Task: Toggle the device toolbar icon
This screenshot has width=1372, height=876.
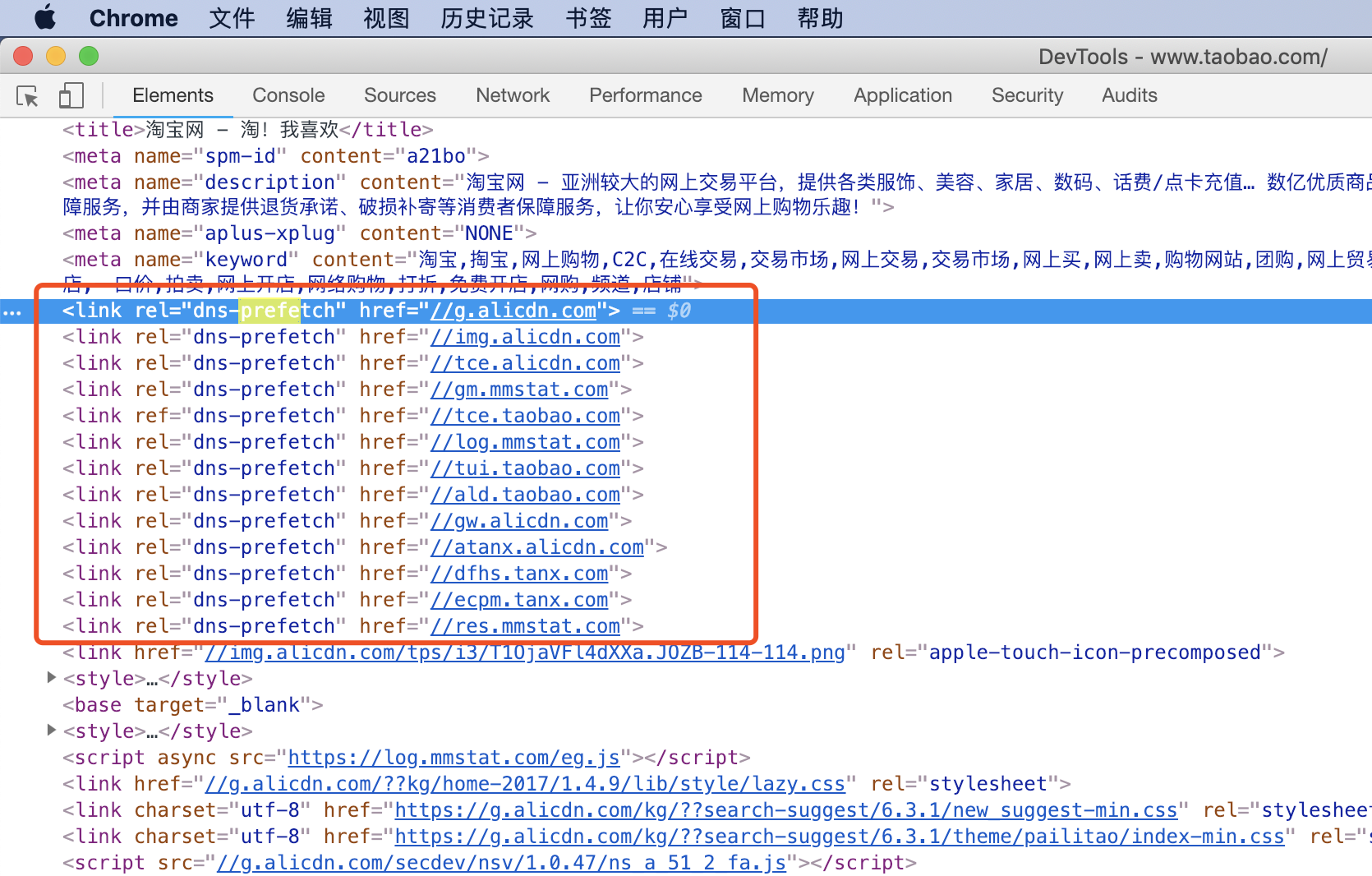Action: pyautogui.click(x=71, y=95)
